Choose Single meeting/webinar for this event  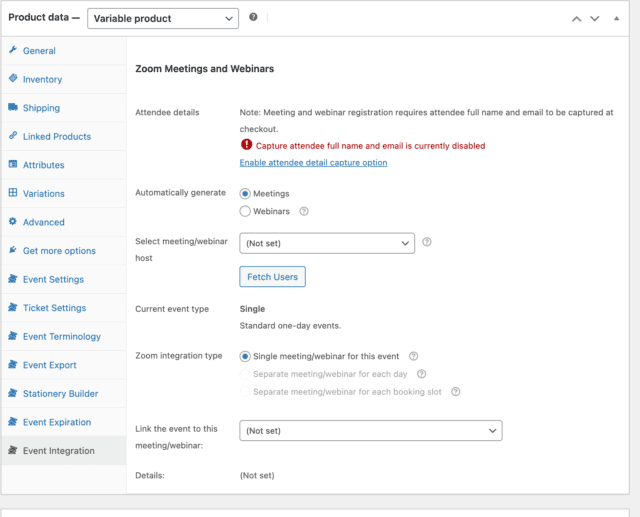(245, 356)
